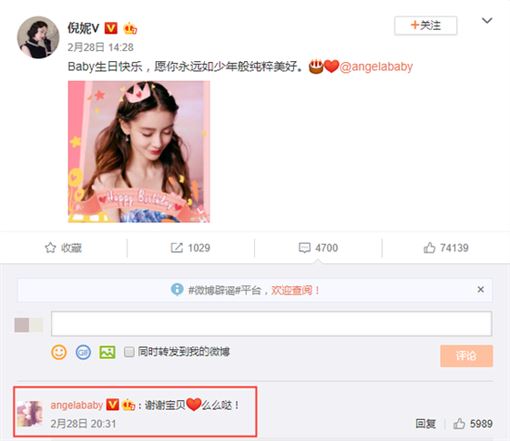The width and height of the screenshot is (510, 441).
Task: Click the star favorite (收藏) icon
Action: click(50, 248)
